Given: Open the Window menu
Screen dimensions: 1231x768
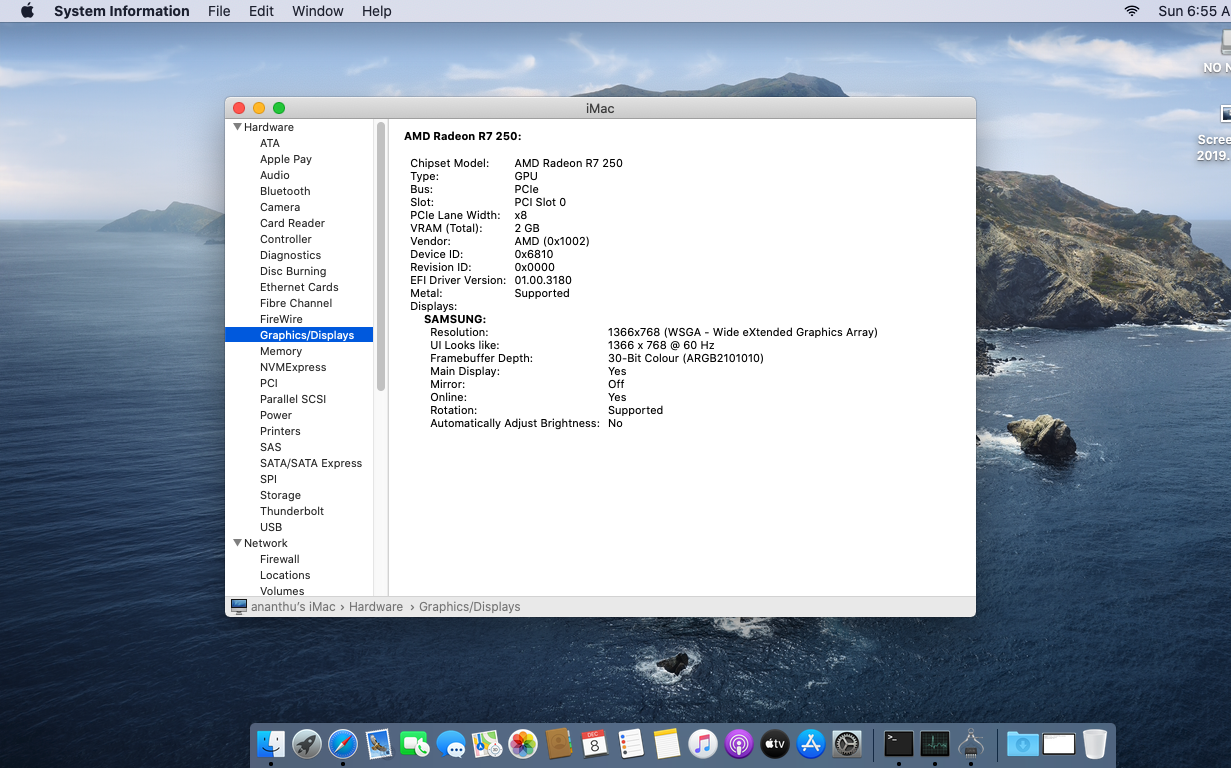Looking at the screenshot, I should 318,11.
